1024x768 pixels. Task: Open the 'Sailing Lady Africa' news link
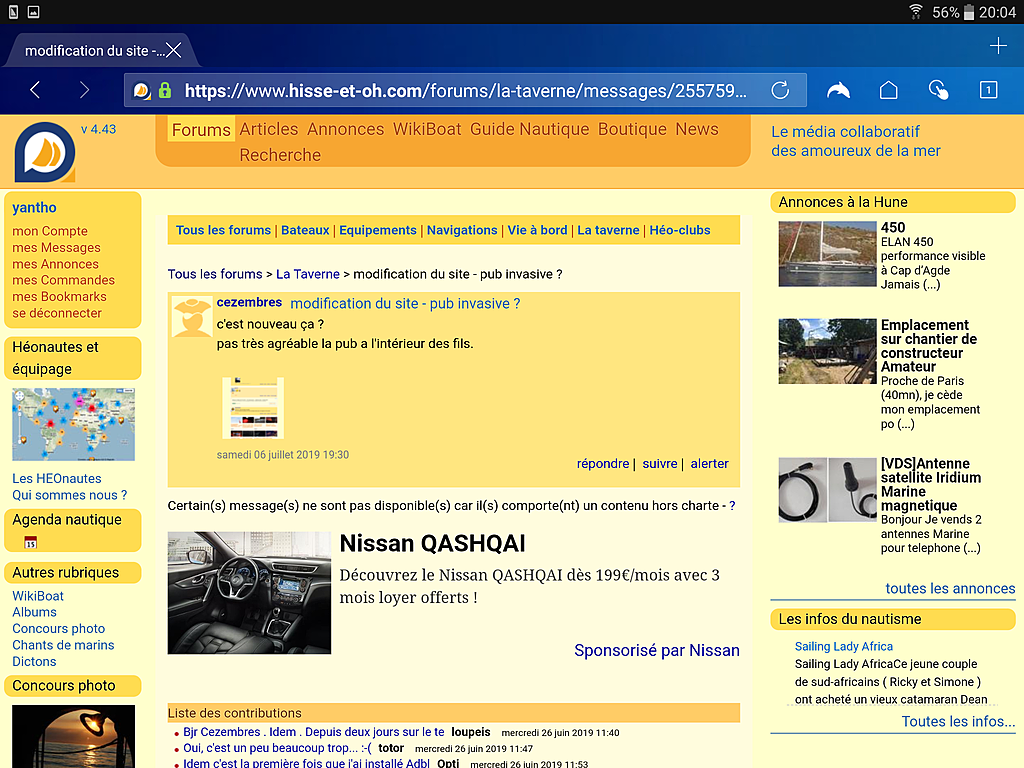coord(844,647)
